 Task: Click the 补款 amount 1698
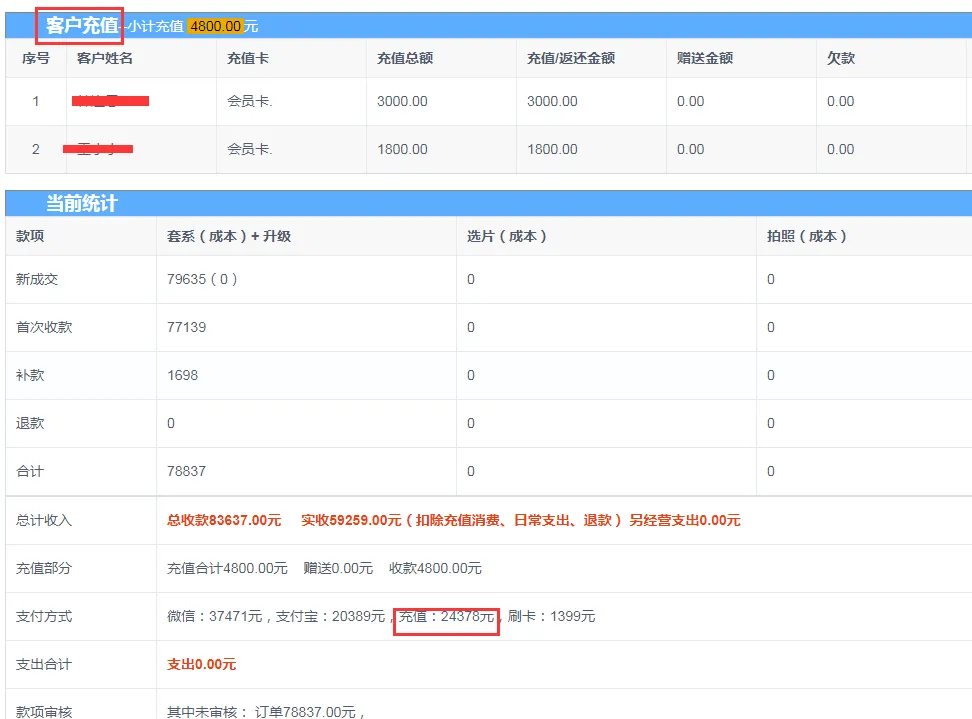tap(183, 375)
